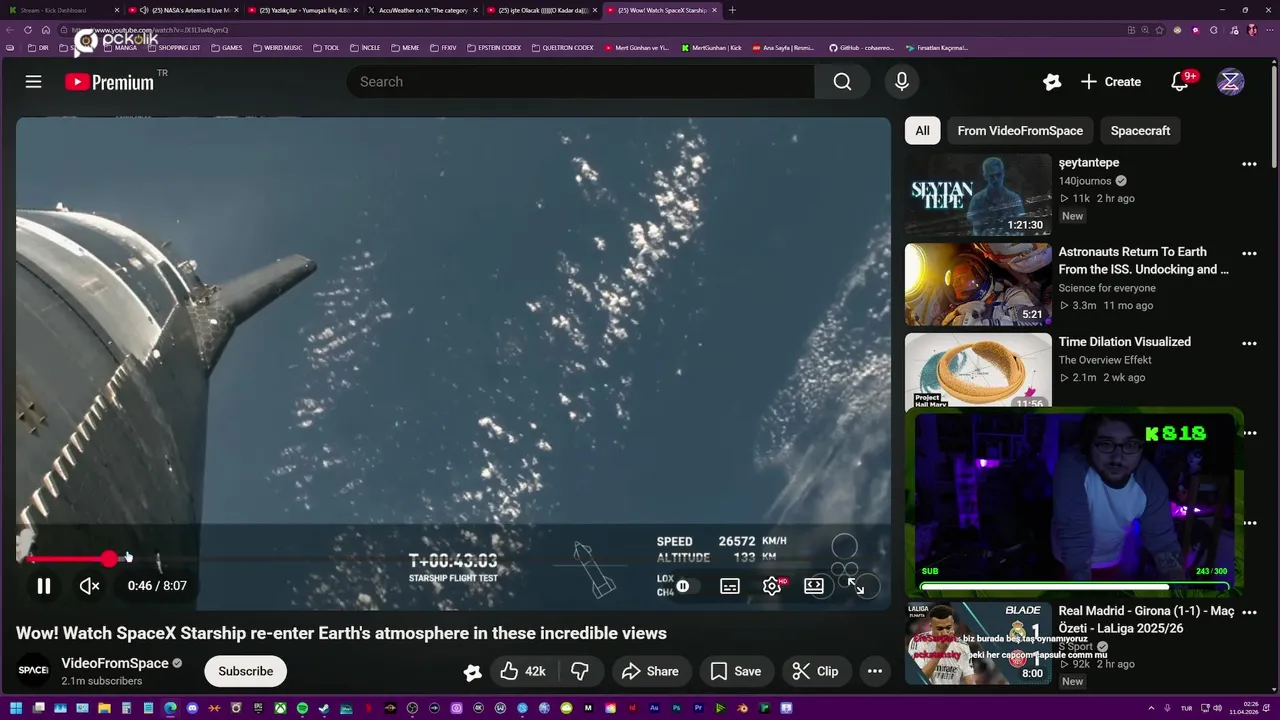This screenshot has width=1280, height=720.
Task: Open options menu for Time Dilation video
Action: (1249, 343)
